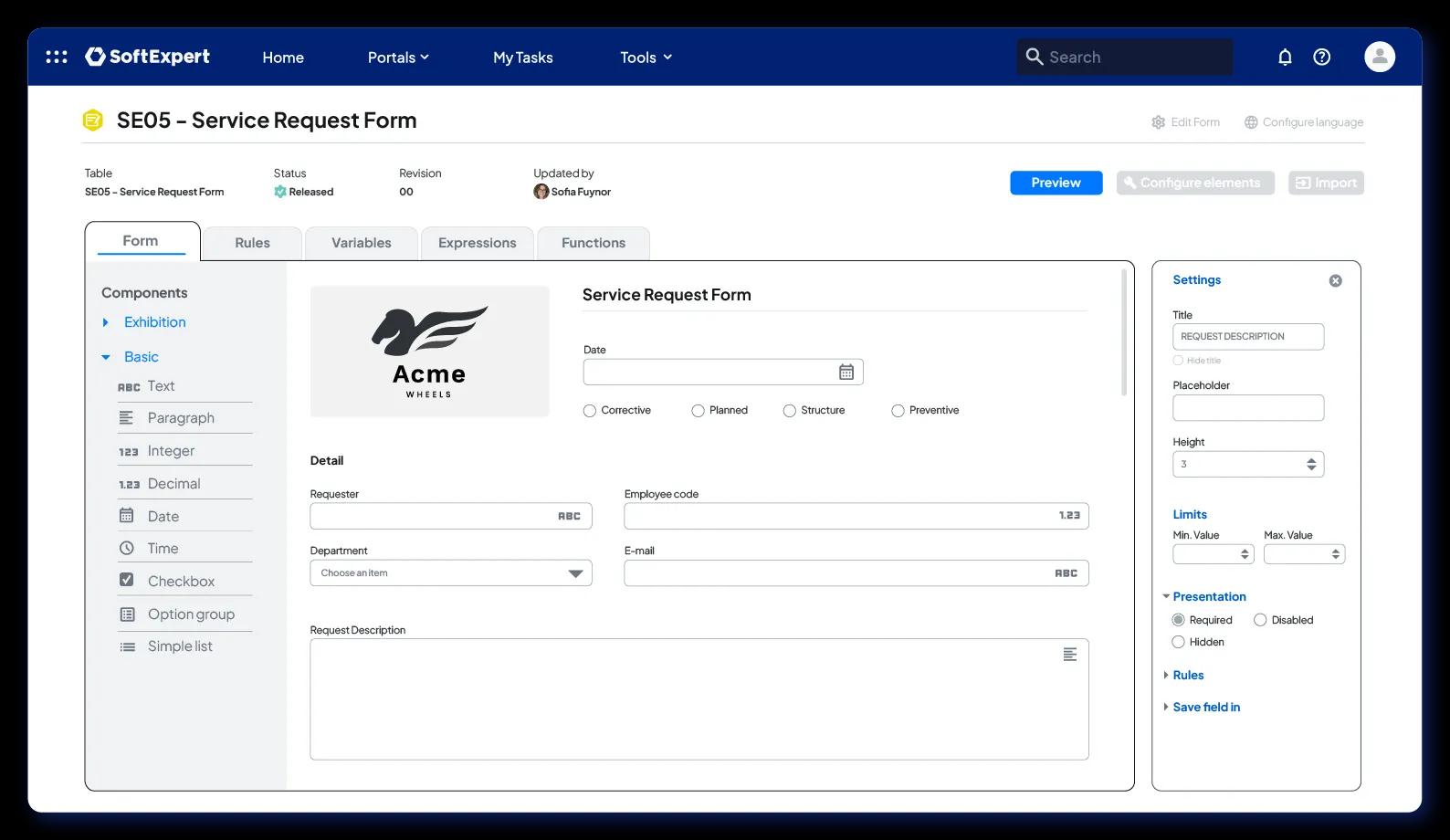The height and width of the screenshot is (840, 1450).
Task: Click the form canvas vertical scrollbar
Action: 1124,332
